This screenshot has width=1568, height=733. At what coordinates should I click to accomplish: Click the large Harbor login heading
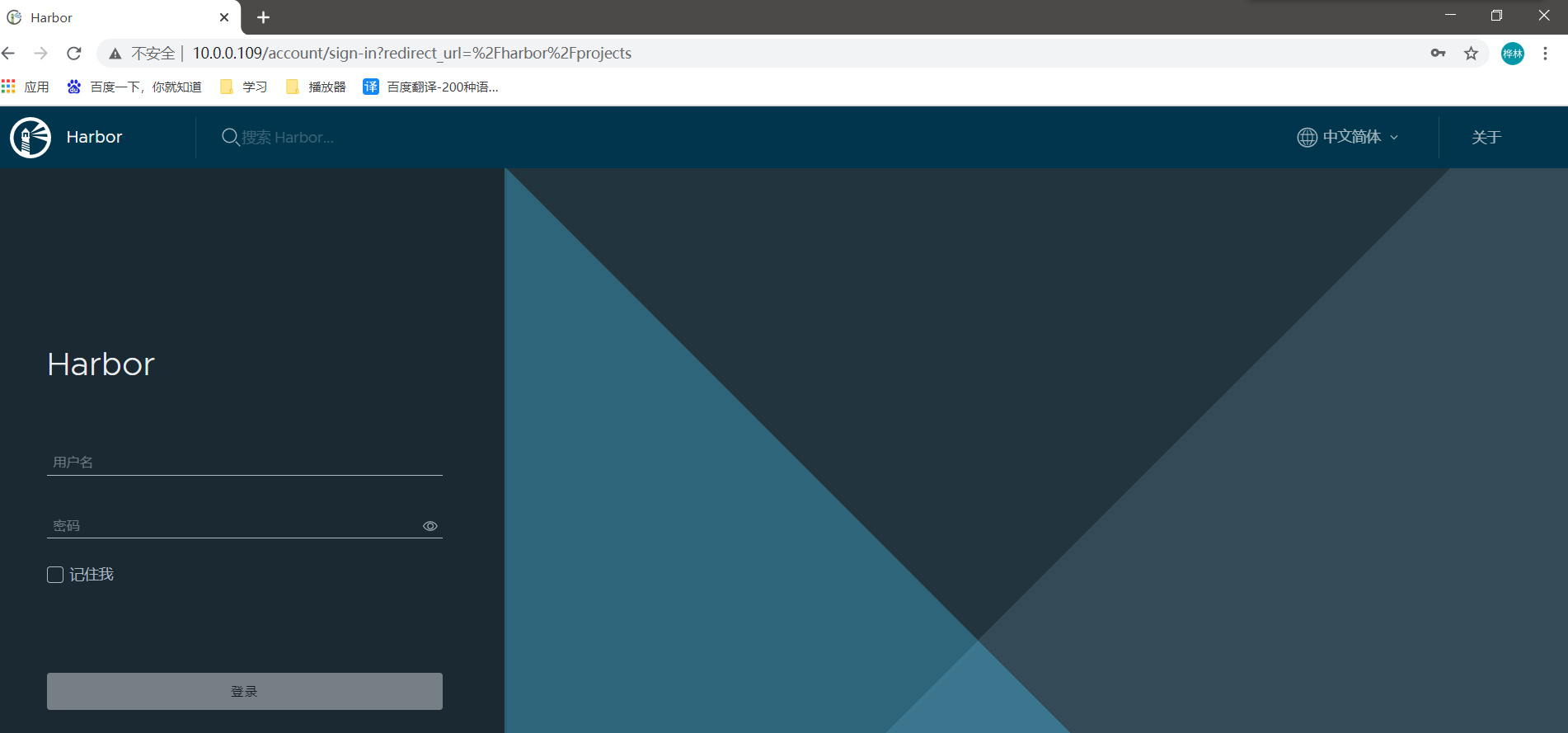[x=101, y=364]
